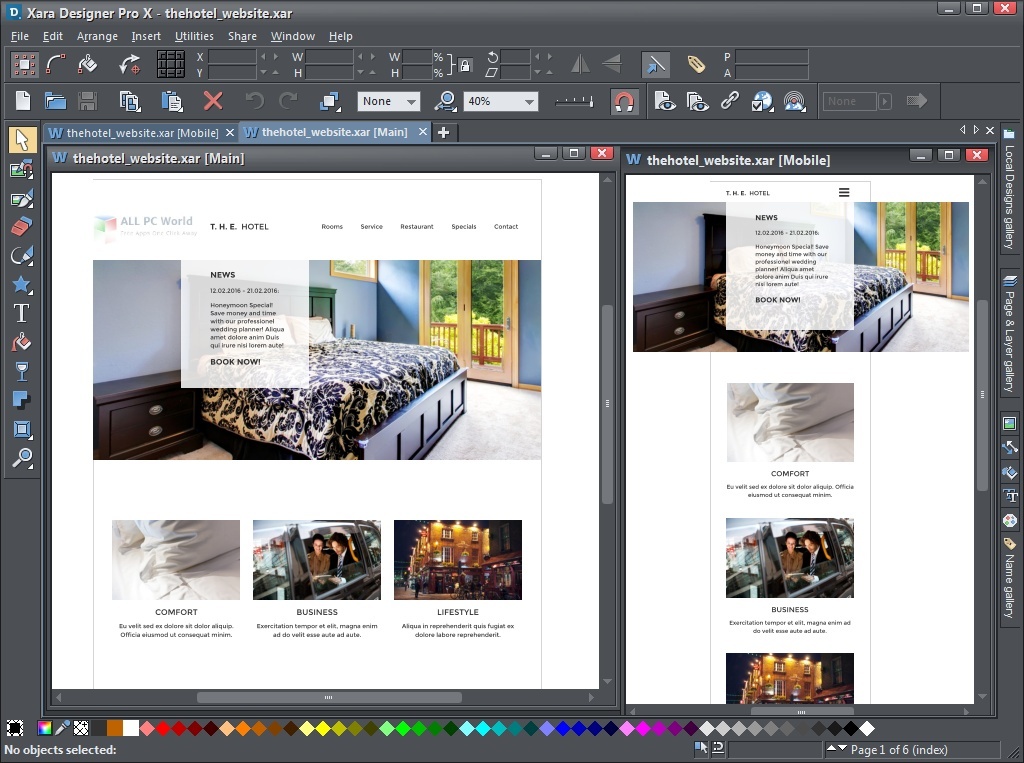Select the Shadow tool
Screen dimensions: 1024x763
(x=21, y=400)
